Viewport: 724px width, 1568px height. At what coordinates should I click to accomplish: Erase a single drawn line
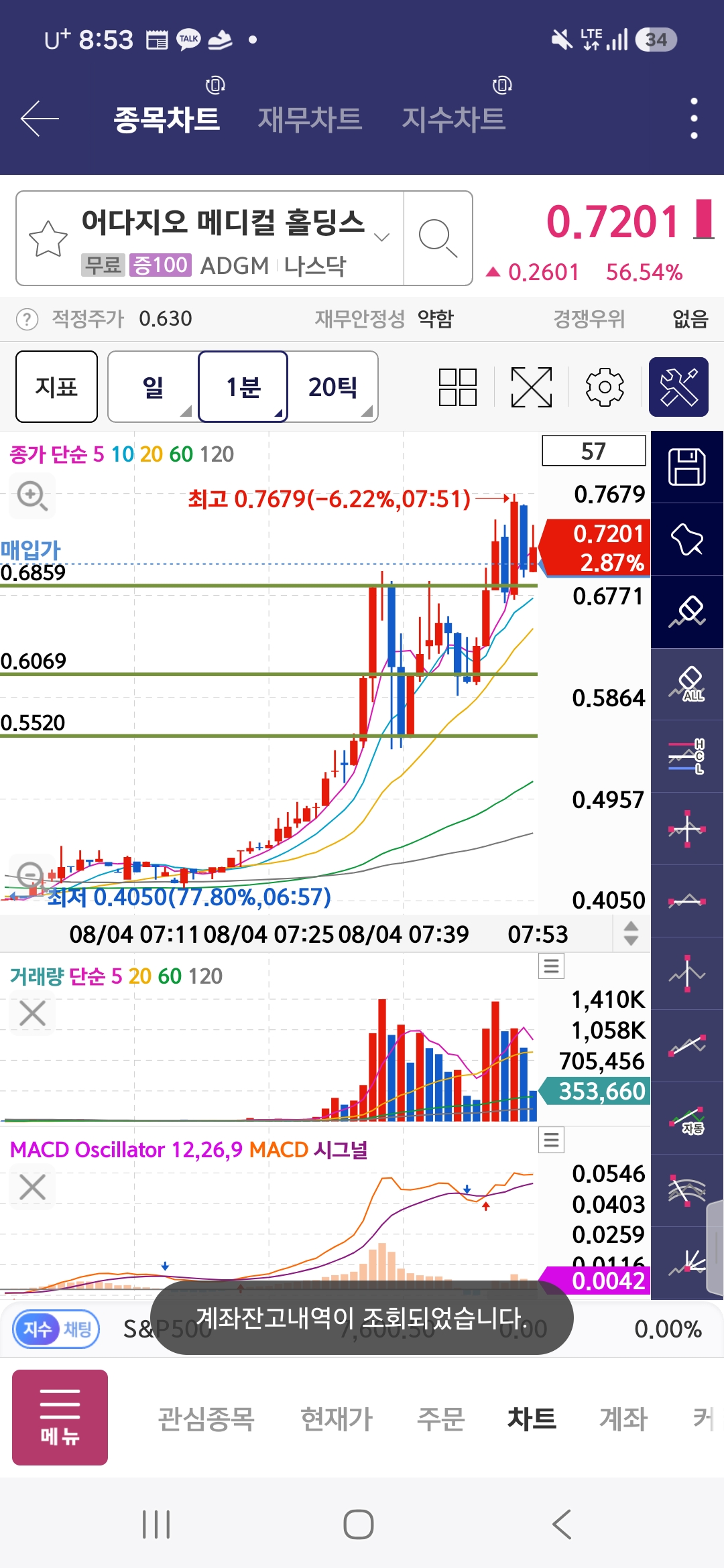pyautogui.click(x=687, y=612)
